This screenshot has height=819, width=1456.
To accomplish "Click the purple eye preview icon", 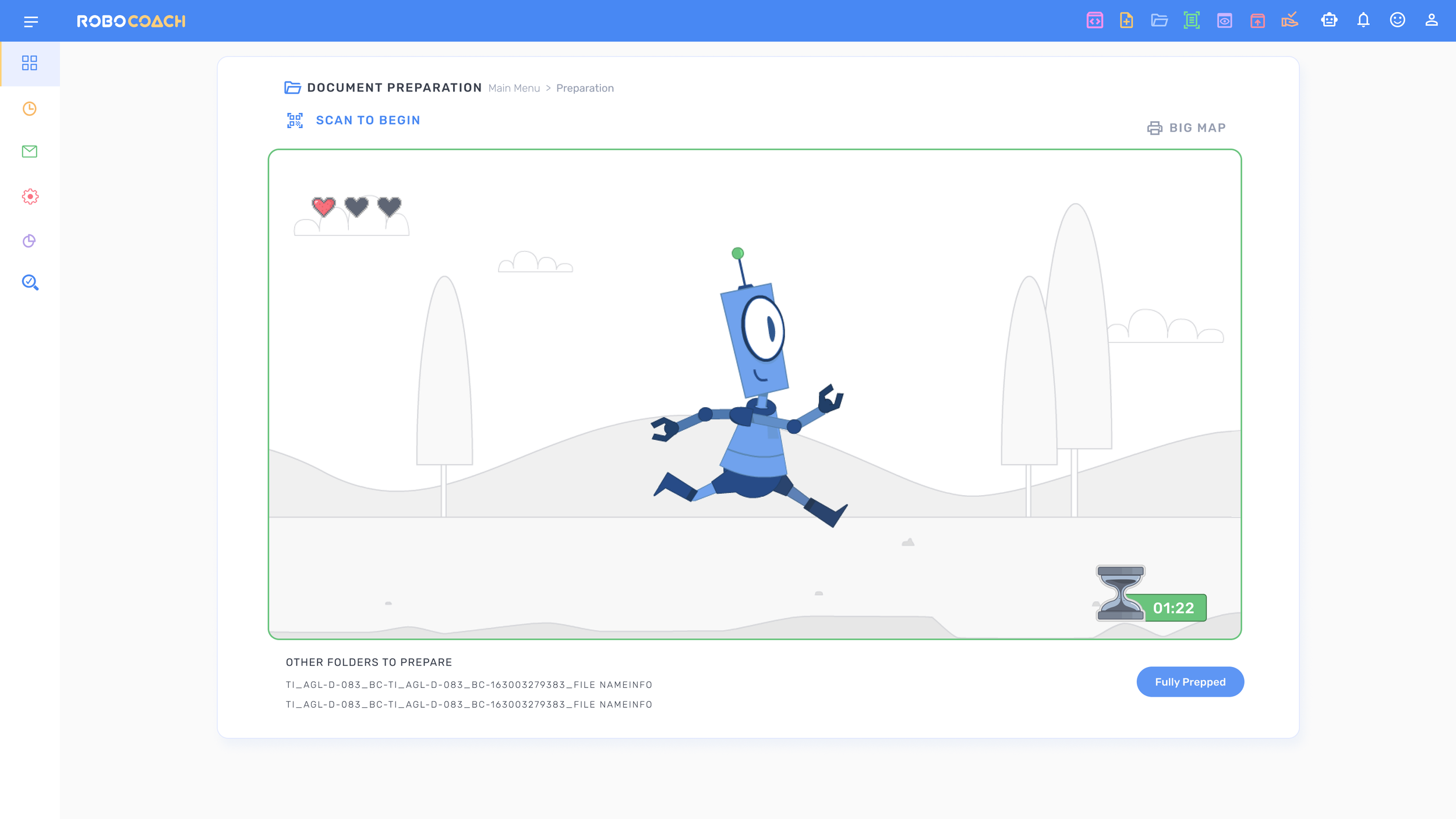I will point(1224,20).
